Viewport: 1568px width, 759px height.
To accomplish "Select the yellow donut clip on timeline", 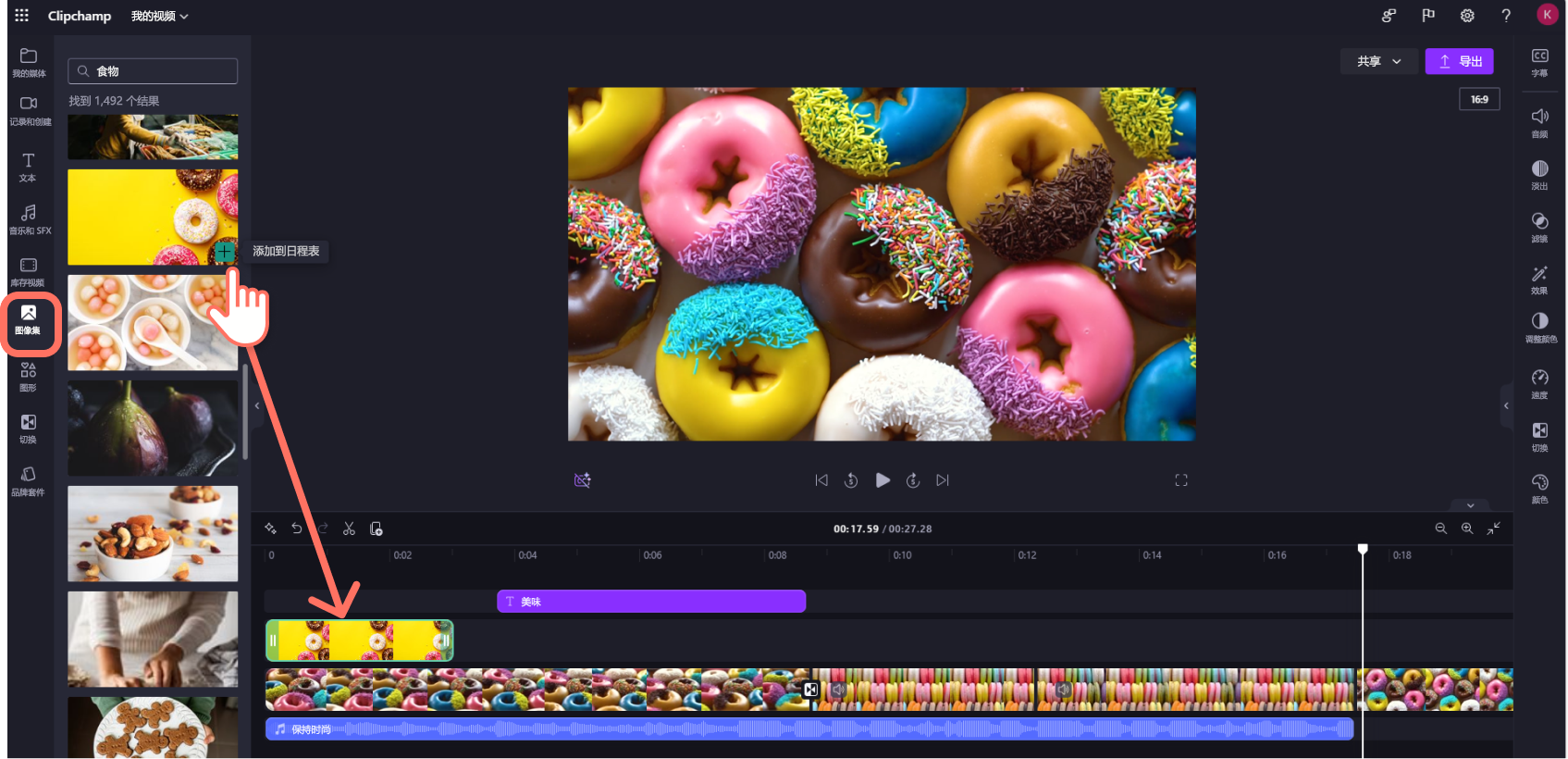I will tap(360, 641).
